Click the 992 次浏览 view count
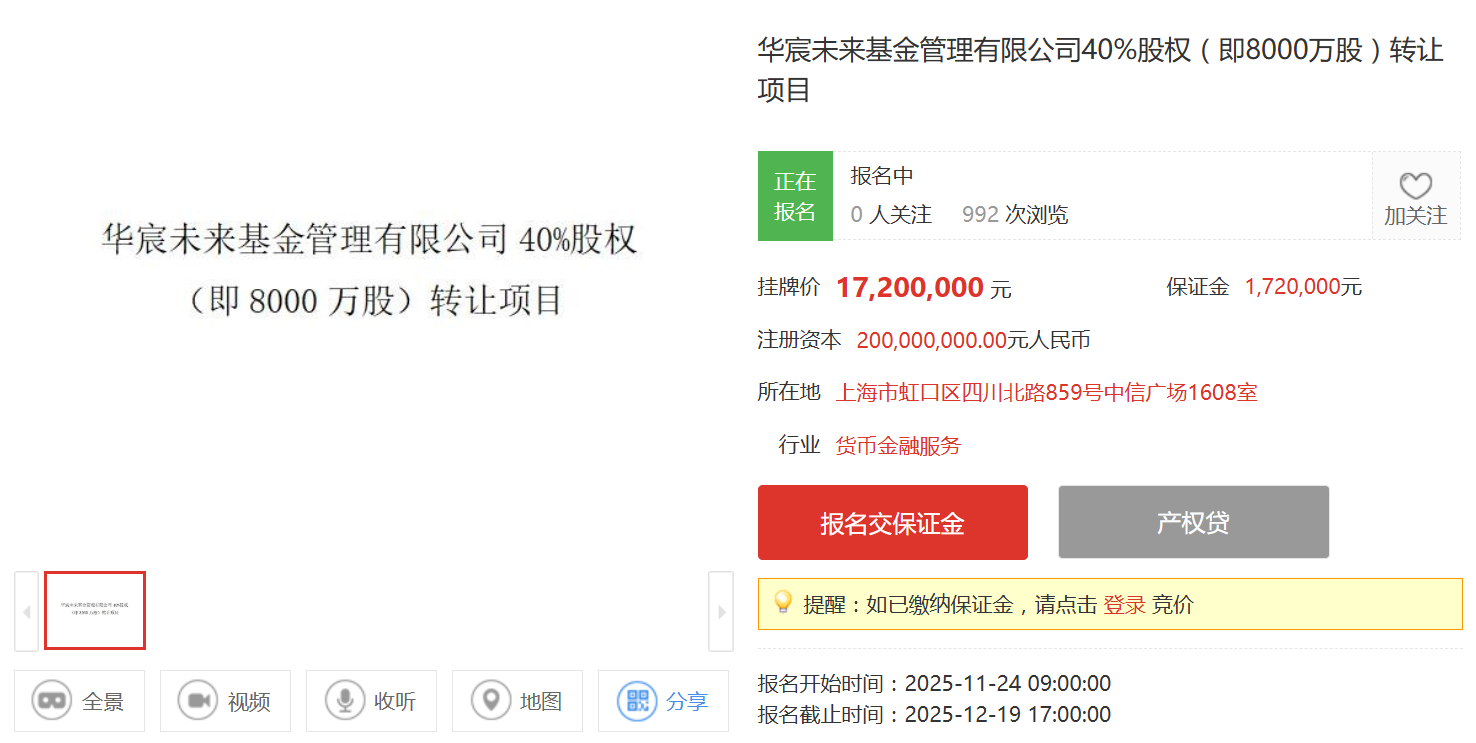Viewport: 1476px width, 743px height. 1014,215
